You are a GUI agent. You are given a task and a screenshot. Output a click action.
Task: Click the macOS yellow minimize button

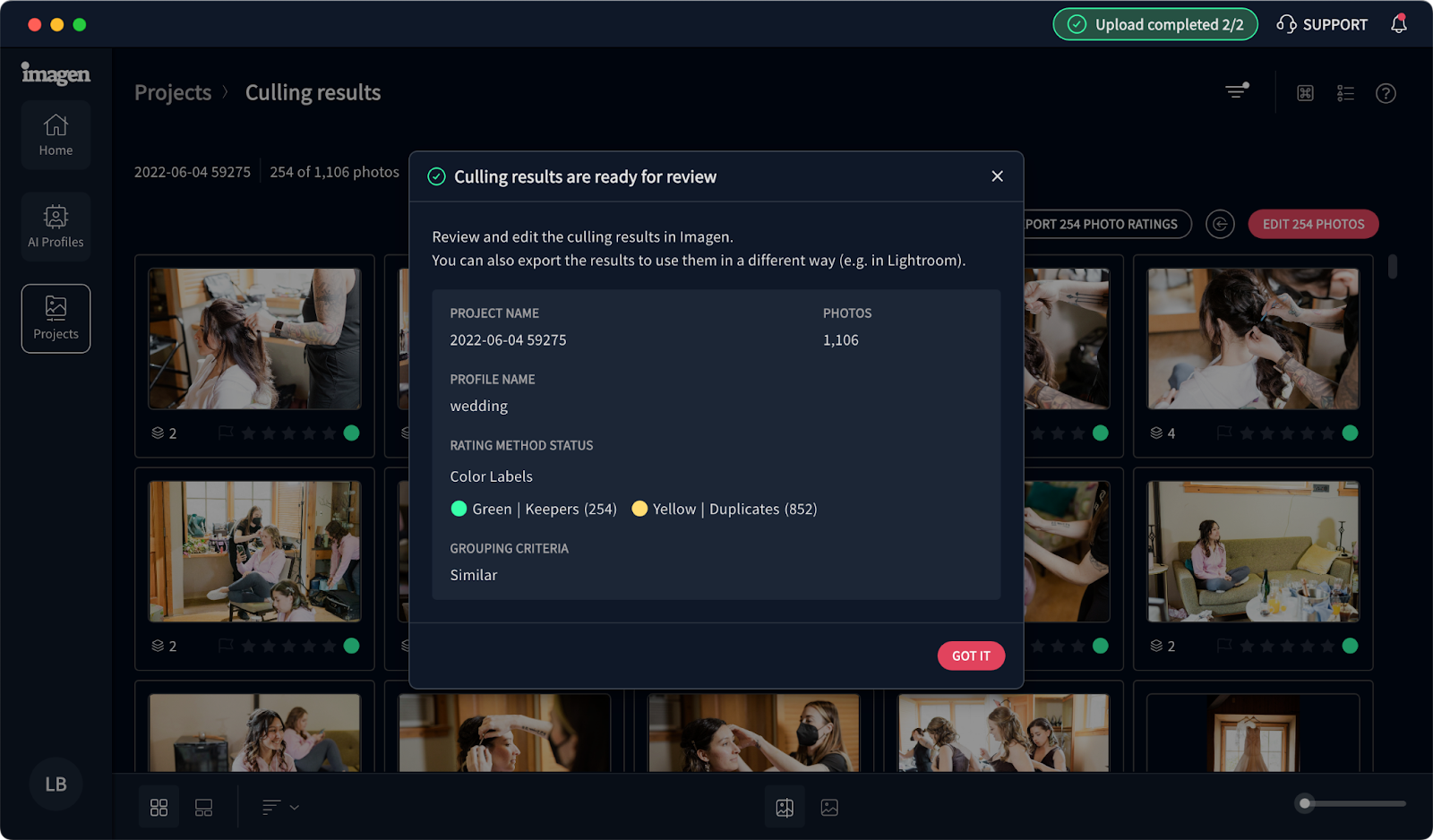point(57,24)
